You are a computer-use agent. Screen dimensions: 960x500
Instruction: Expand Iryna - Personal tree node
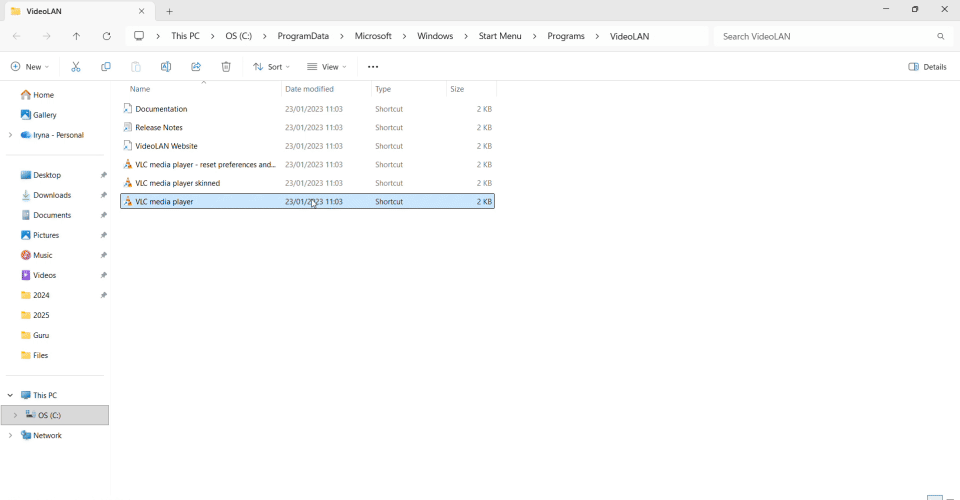coord(10,135)
